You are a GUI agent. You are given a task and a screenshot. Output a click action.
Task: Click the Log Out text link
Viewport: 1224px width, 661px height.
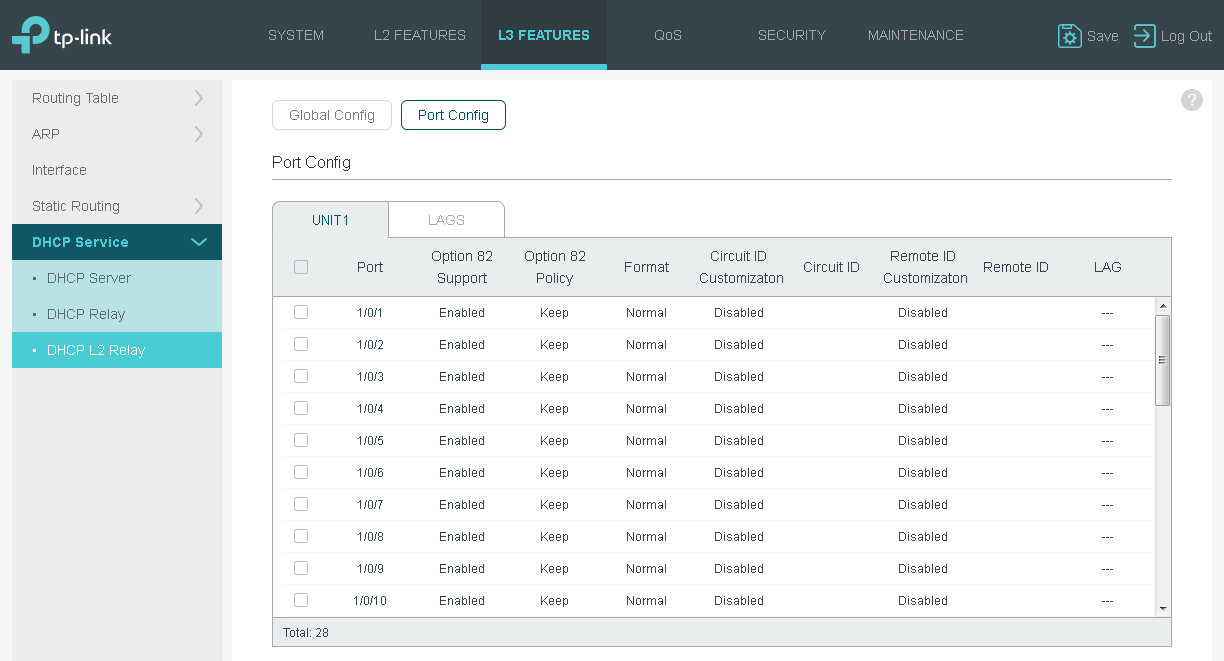[x=1186, y=36]
